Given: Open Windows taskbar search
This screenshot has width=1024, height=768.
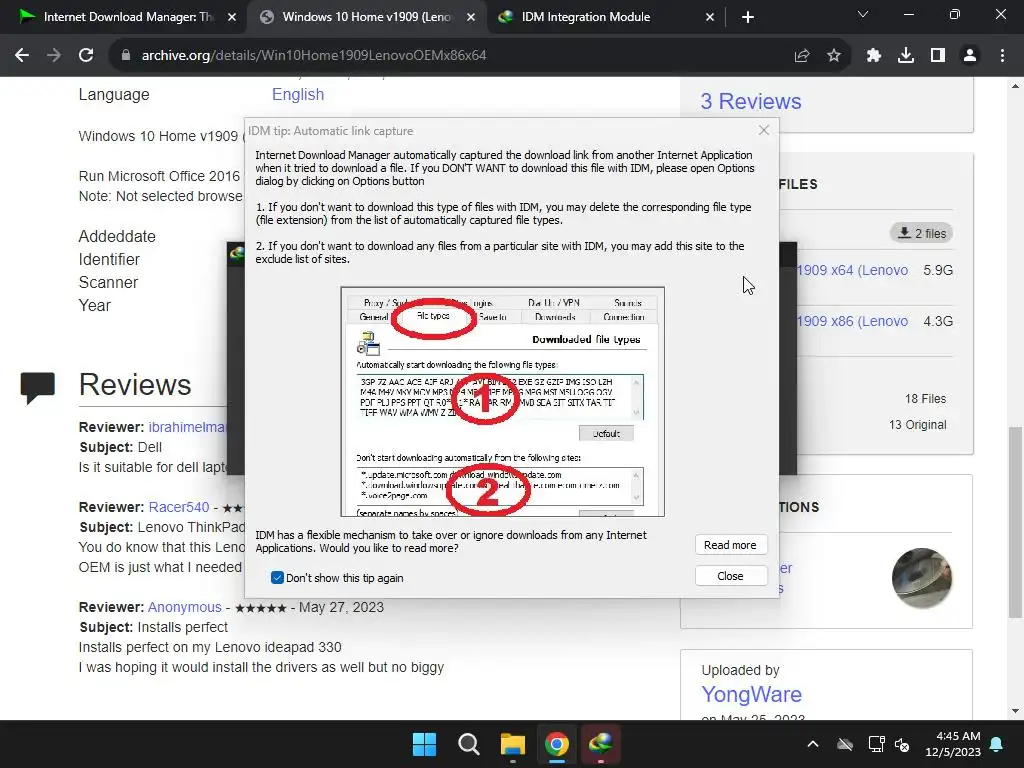Looking at the screenshot, I should 468,744.
